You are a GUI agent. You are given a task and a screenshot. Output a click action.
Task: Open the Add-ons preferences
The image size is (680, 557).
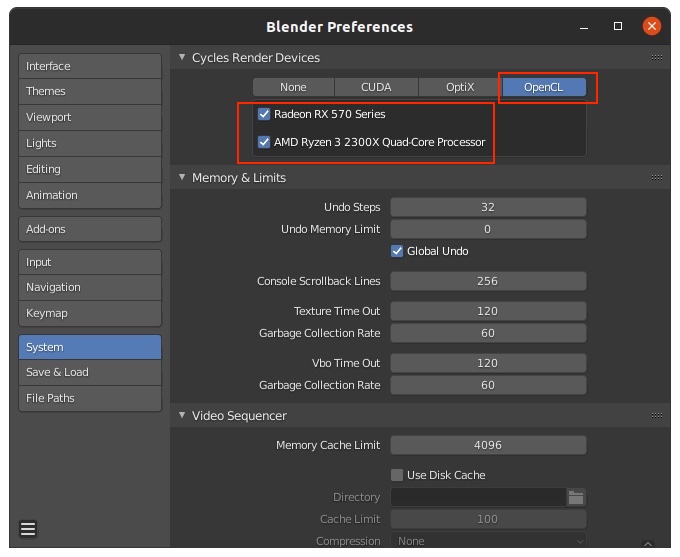[x=90, y=229]
